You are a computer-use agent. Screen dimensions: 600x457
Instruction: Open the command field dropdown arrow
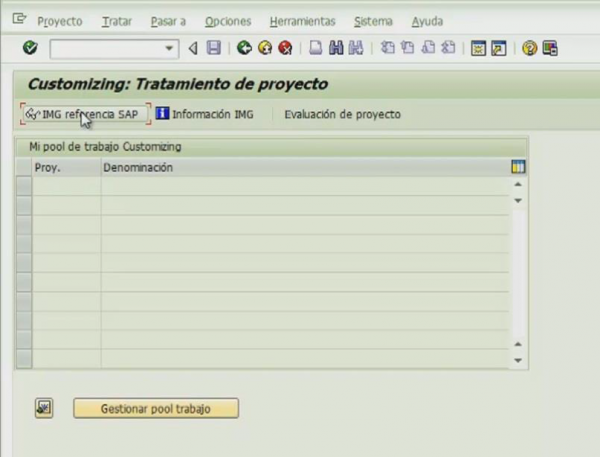tap(169, 49)
